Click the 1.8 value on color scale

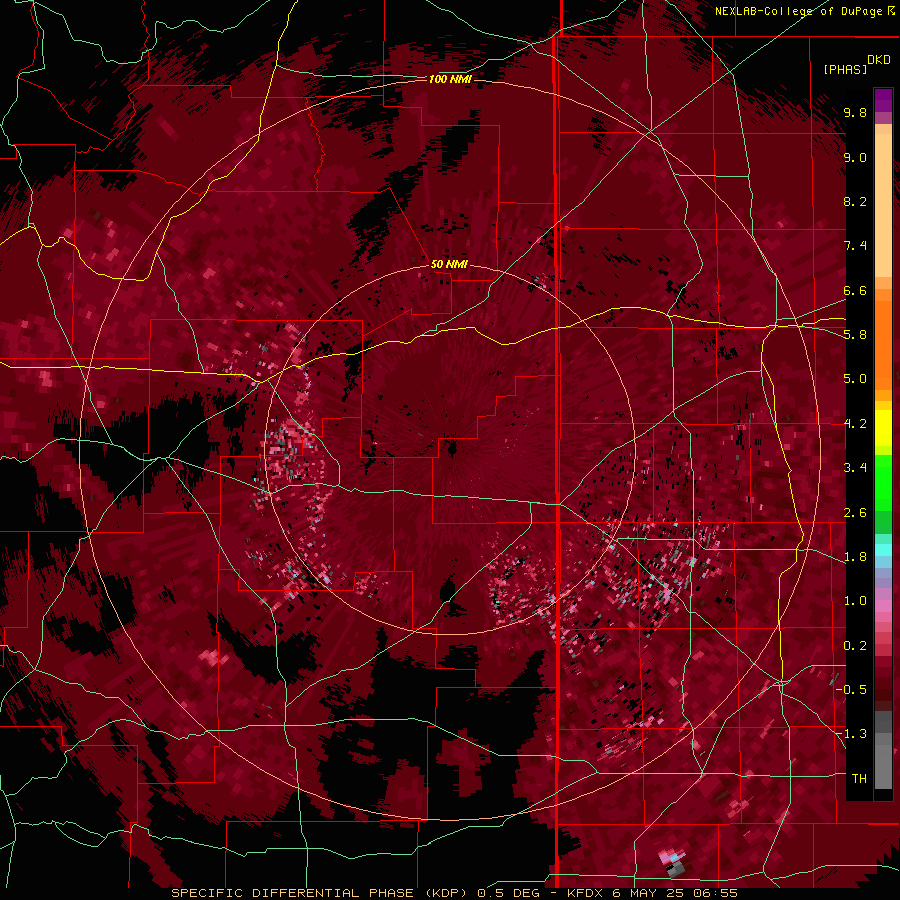point(855,557)
